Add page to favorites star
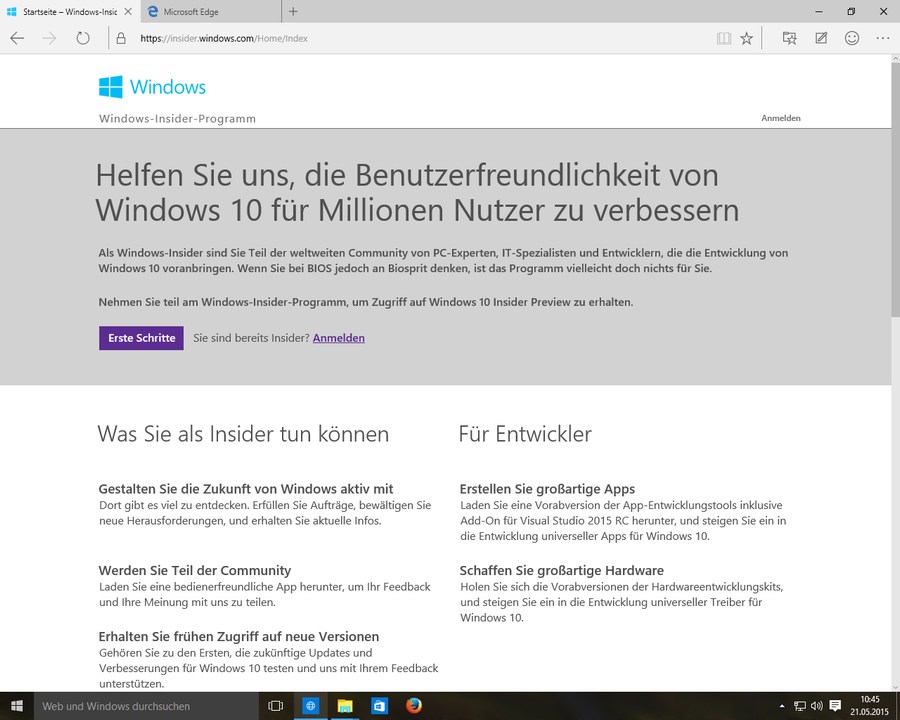Viewport: 900px width, 720px height. point(746,38)
